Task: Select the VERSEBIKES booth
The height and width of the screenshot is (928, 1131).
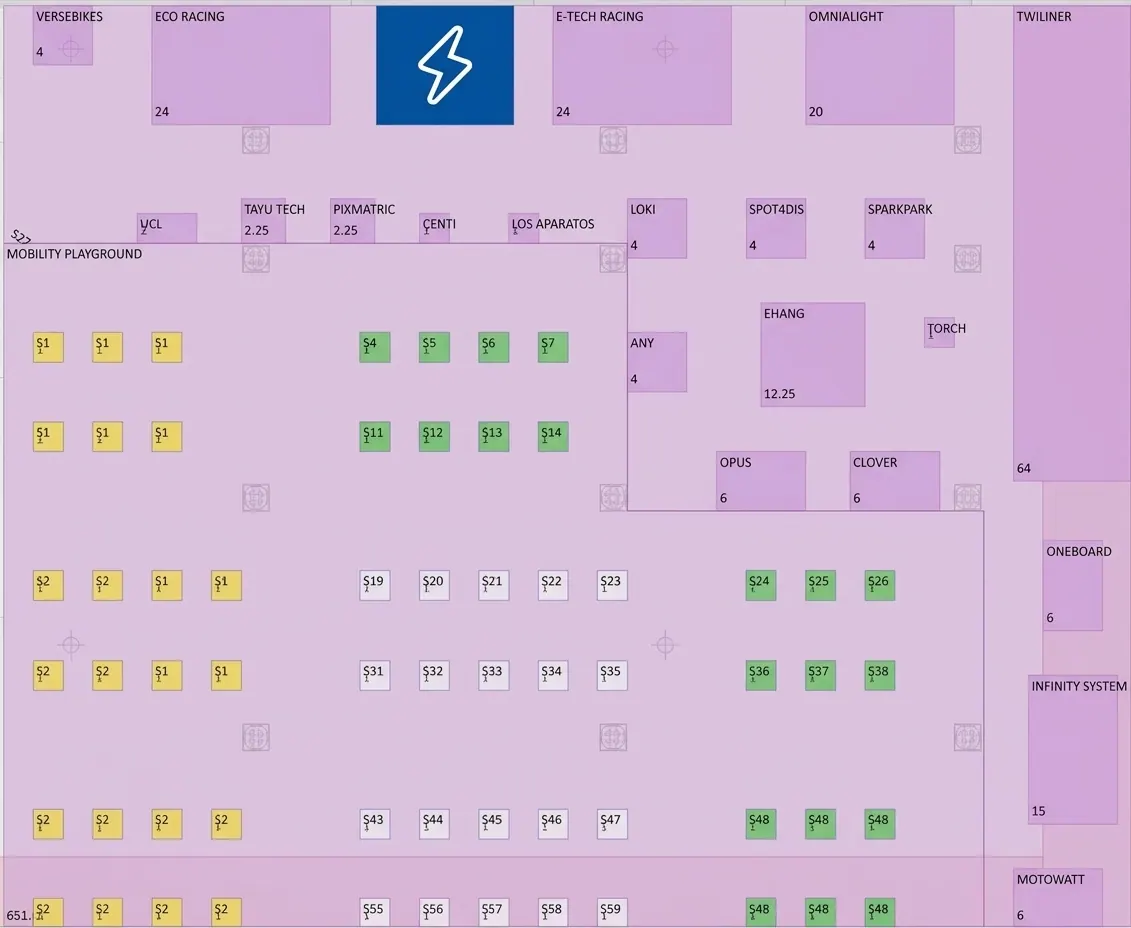Action: point(63,35)
